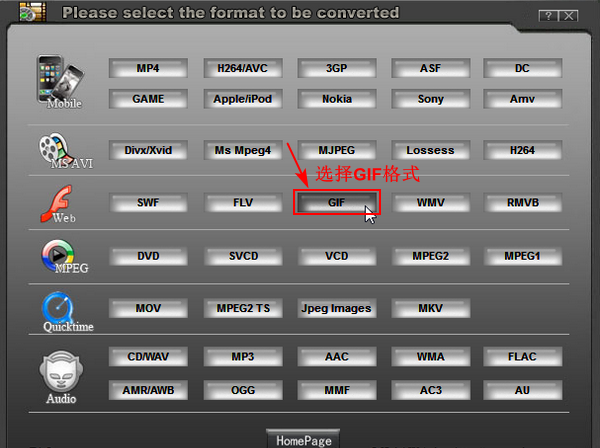The height and width of the screenshot is (448, 600).
Task: Choose Apple/iPod format
Action: [x=243, y=99]
